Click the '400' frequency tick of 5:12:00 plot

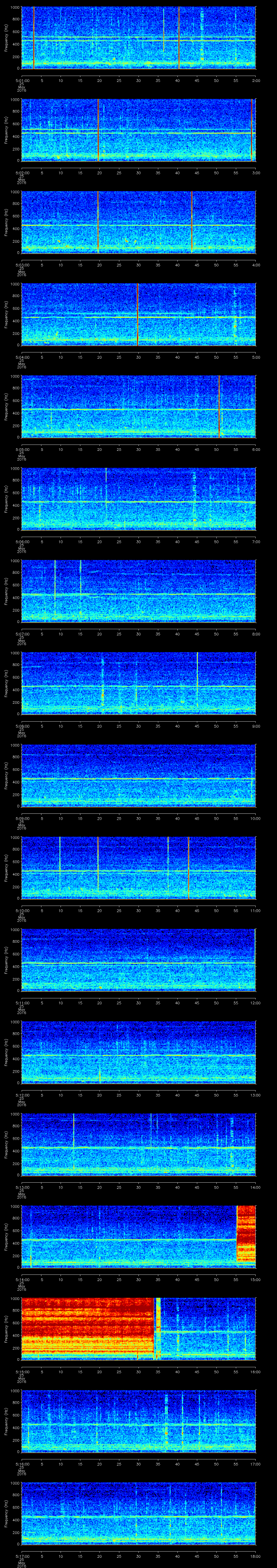16,1059
